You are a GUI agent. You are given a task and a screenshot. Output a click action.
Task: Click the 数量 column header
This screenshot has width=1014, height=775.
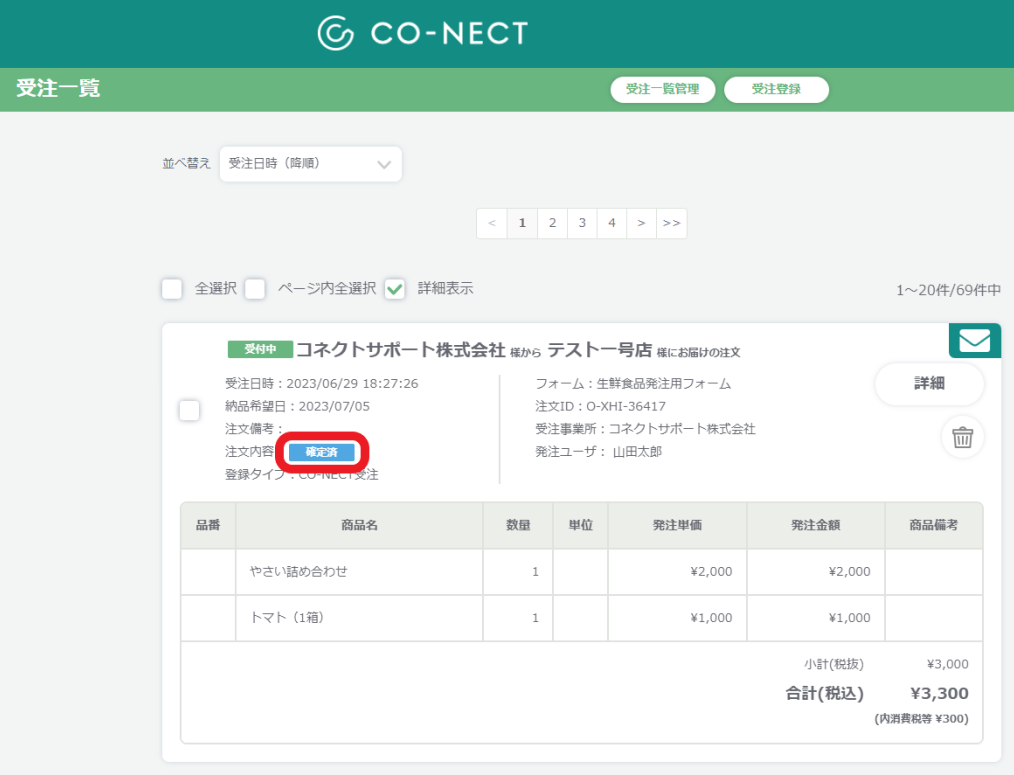pos(518,525)
